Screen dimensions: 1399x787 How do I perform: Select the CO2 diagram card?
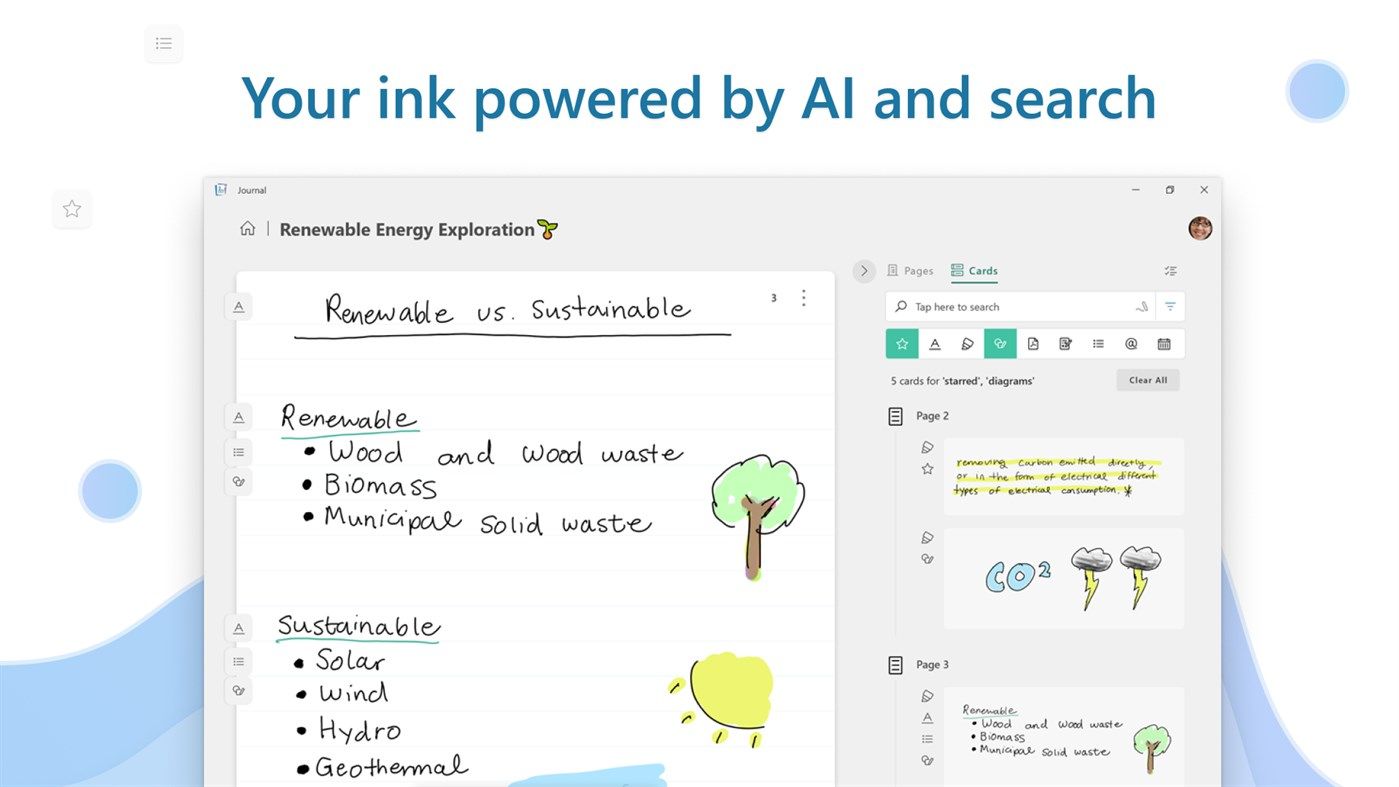pyautogui.click(x=1063, y=578)
